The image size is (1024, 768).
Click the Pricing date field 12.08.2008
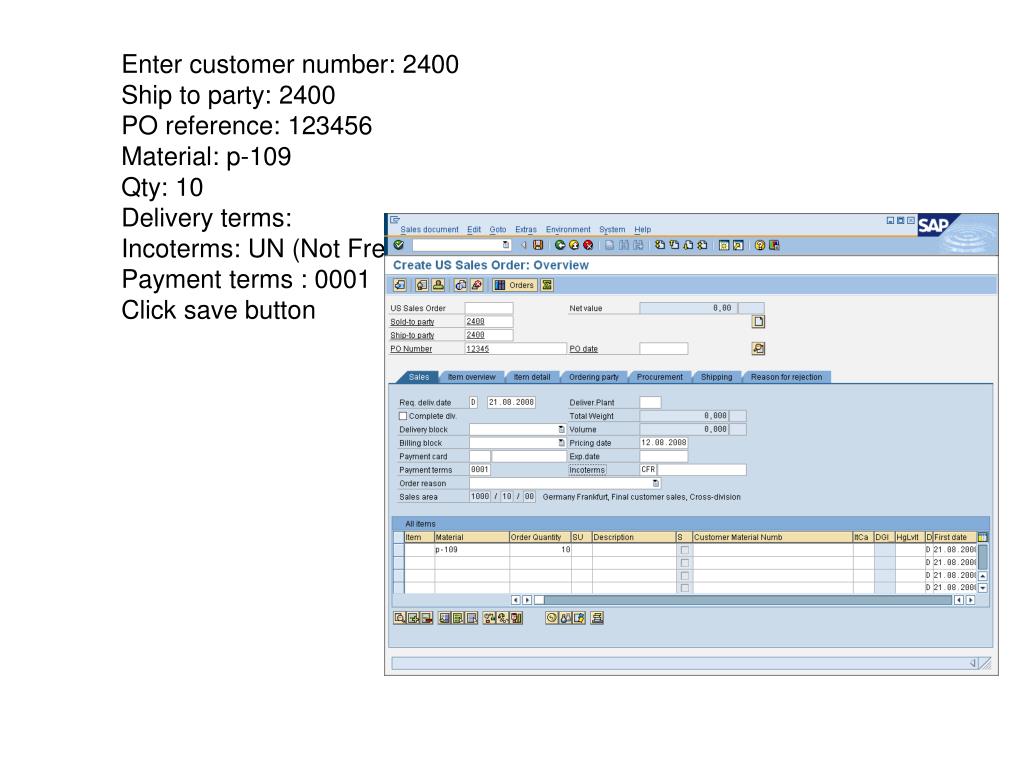click(664, 443)
